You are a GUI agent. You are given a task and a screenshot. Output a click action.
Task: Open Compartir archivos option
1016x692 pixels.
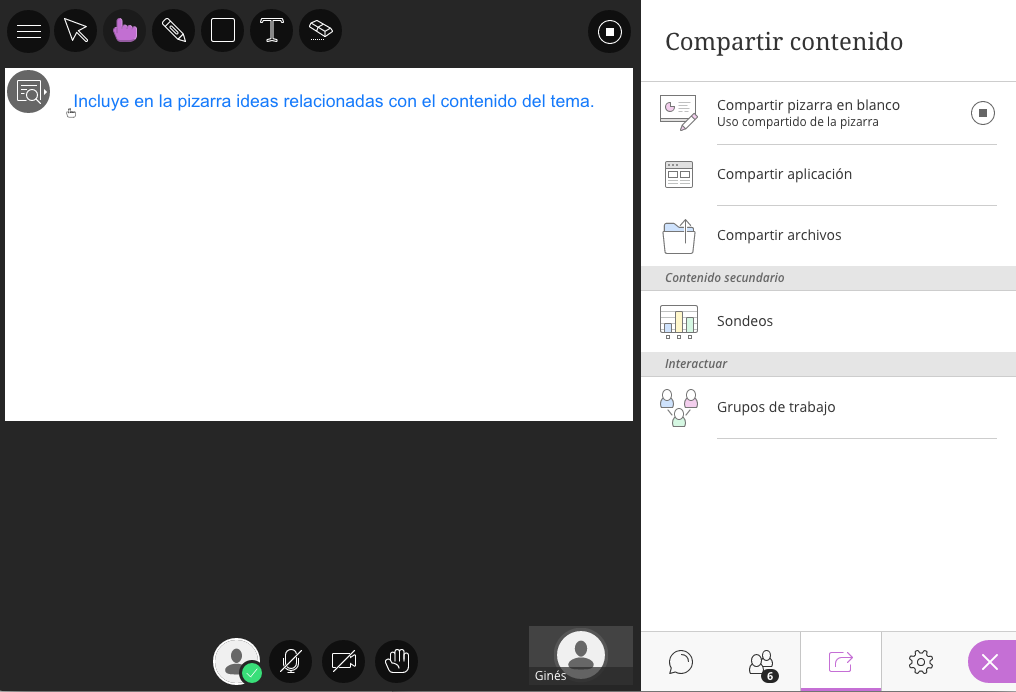point(828,235)
